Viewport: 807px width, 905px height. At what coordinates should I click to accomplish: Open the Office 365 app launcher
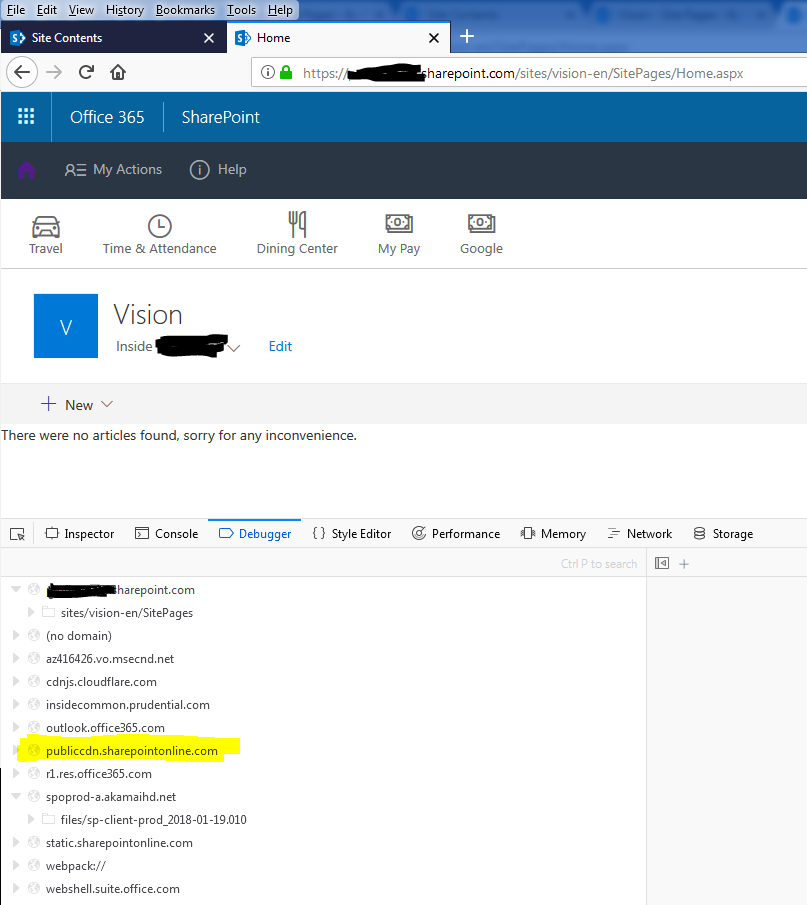pos(26,116)
